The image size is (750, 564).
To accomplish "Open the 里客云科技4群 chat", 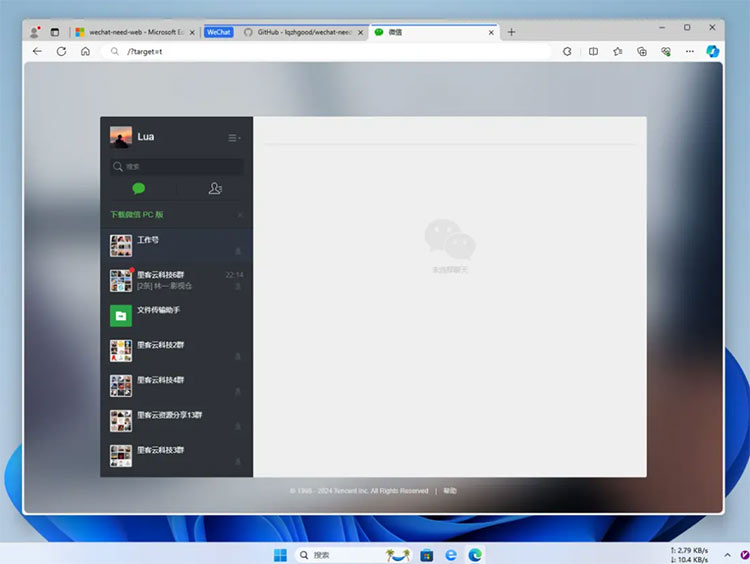I will tap(176, 386).
